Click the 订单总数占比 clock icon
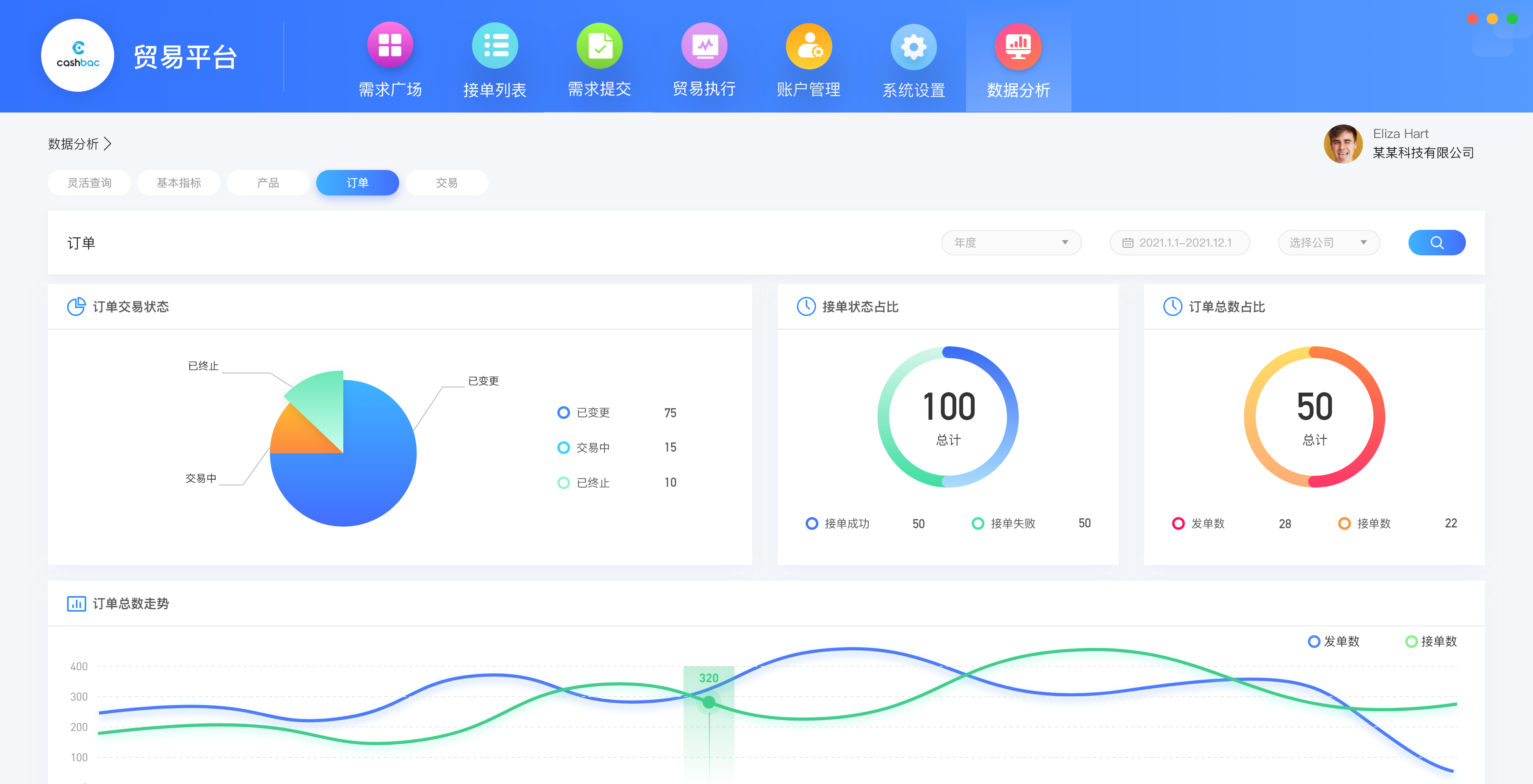1533x784 pixels. pos(1173,306)
